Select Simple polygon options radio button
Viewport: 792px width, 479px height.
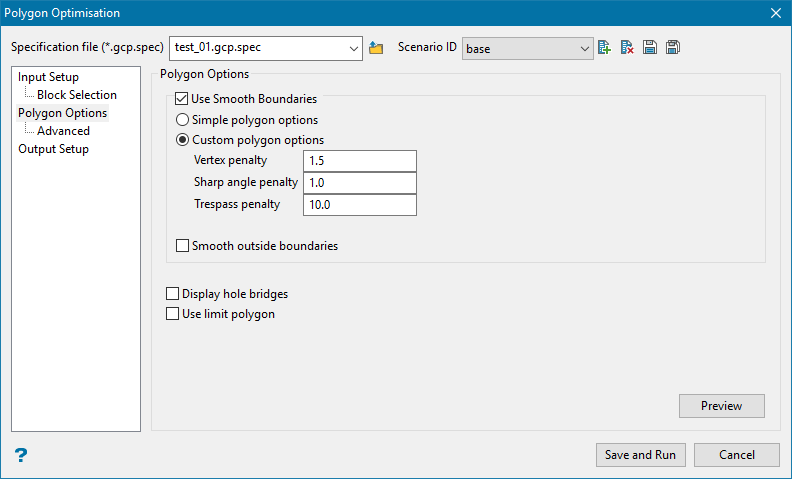point(182,119)
